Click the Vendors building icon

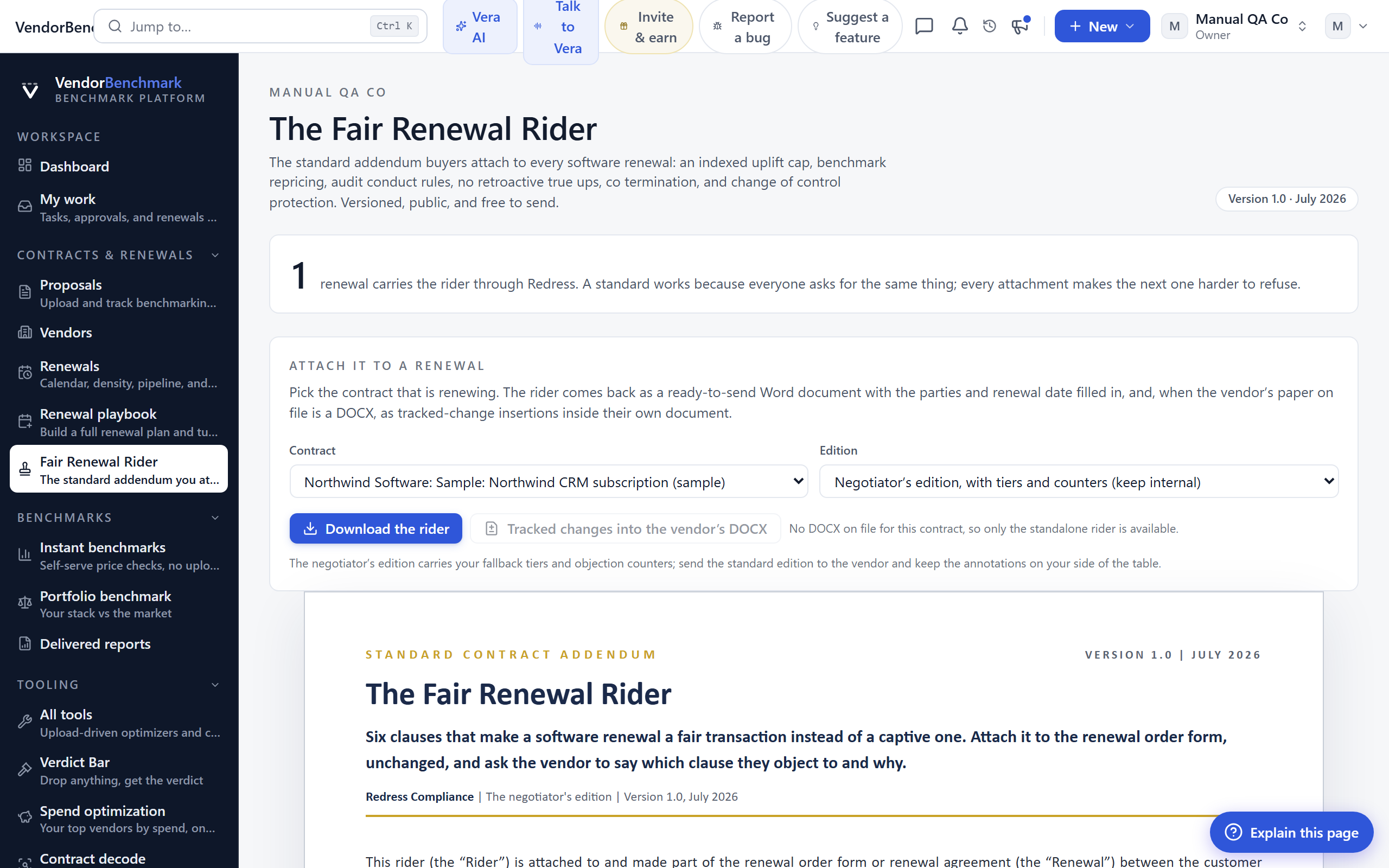pyautogui.click(x=24, y=333)
